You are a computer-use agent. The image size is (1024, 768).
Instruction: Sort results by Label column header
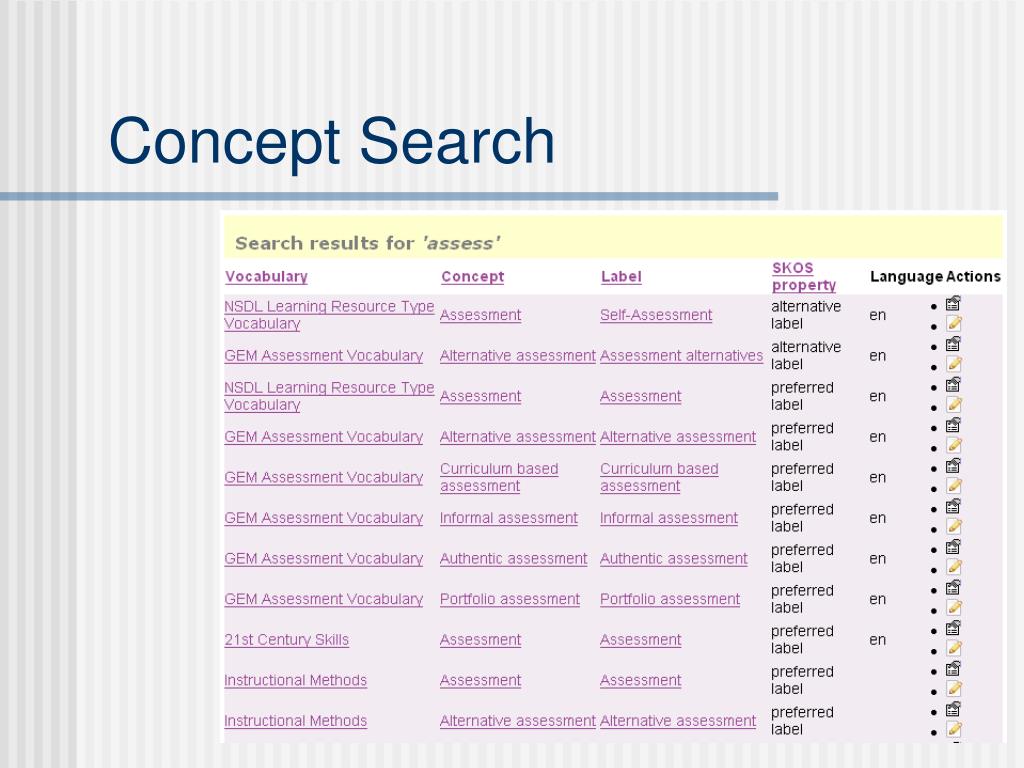[x=621, y=276]
